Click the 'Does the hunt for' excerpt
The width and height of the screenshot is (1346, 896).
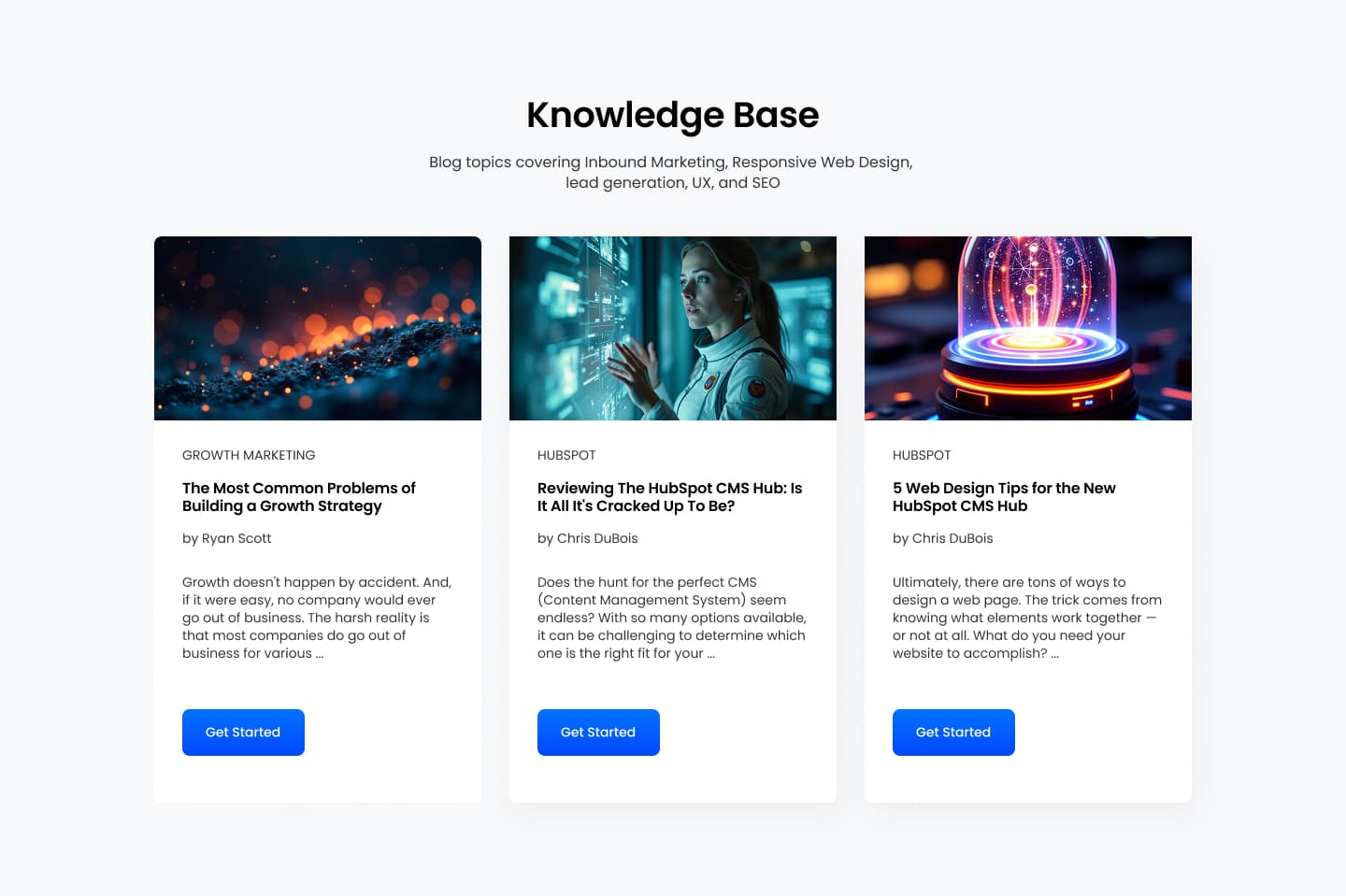671,618
